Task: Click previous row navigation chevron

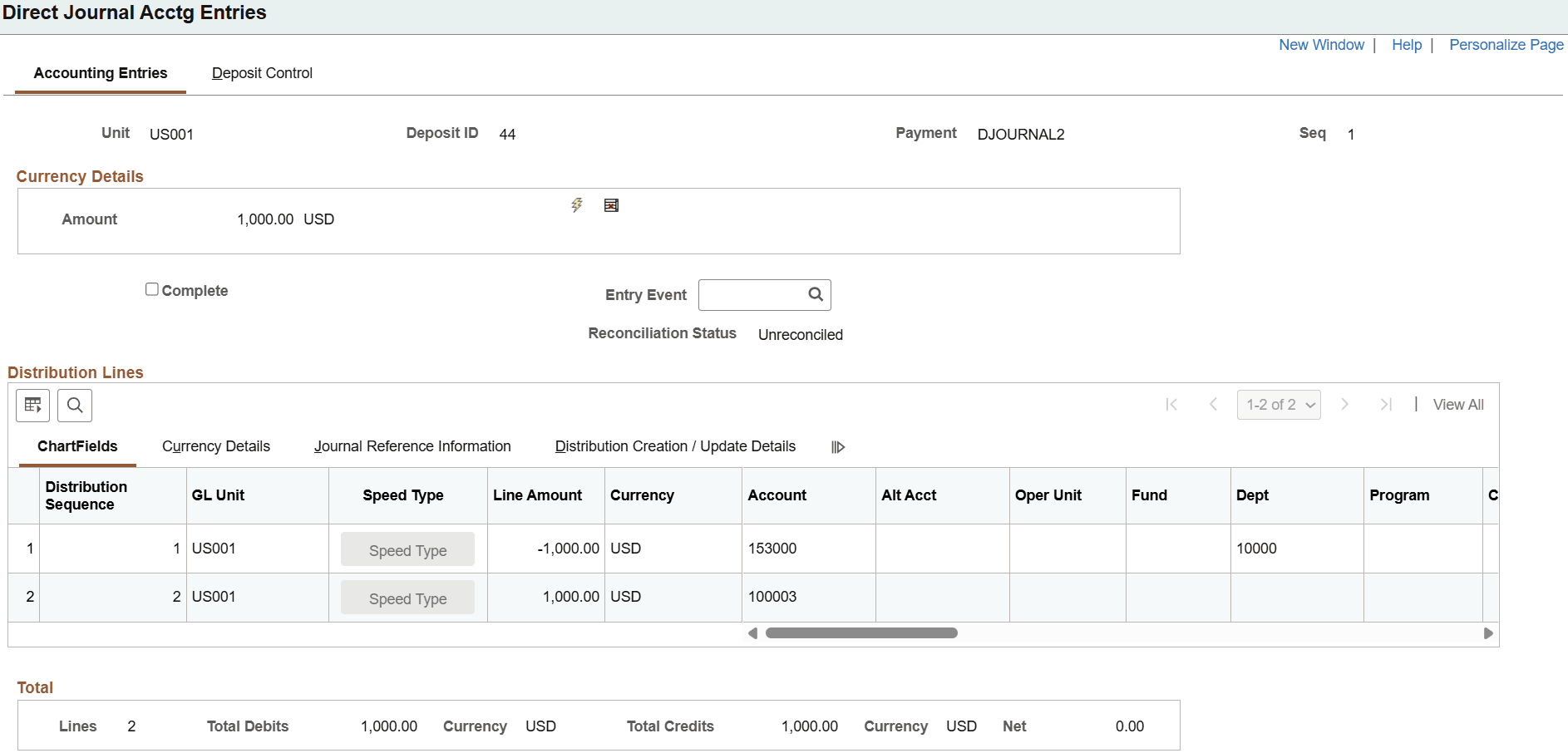Action: tap(1213, 405)
